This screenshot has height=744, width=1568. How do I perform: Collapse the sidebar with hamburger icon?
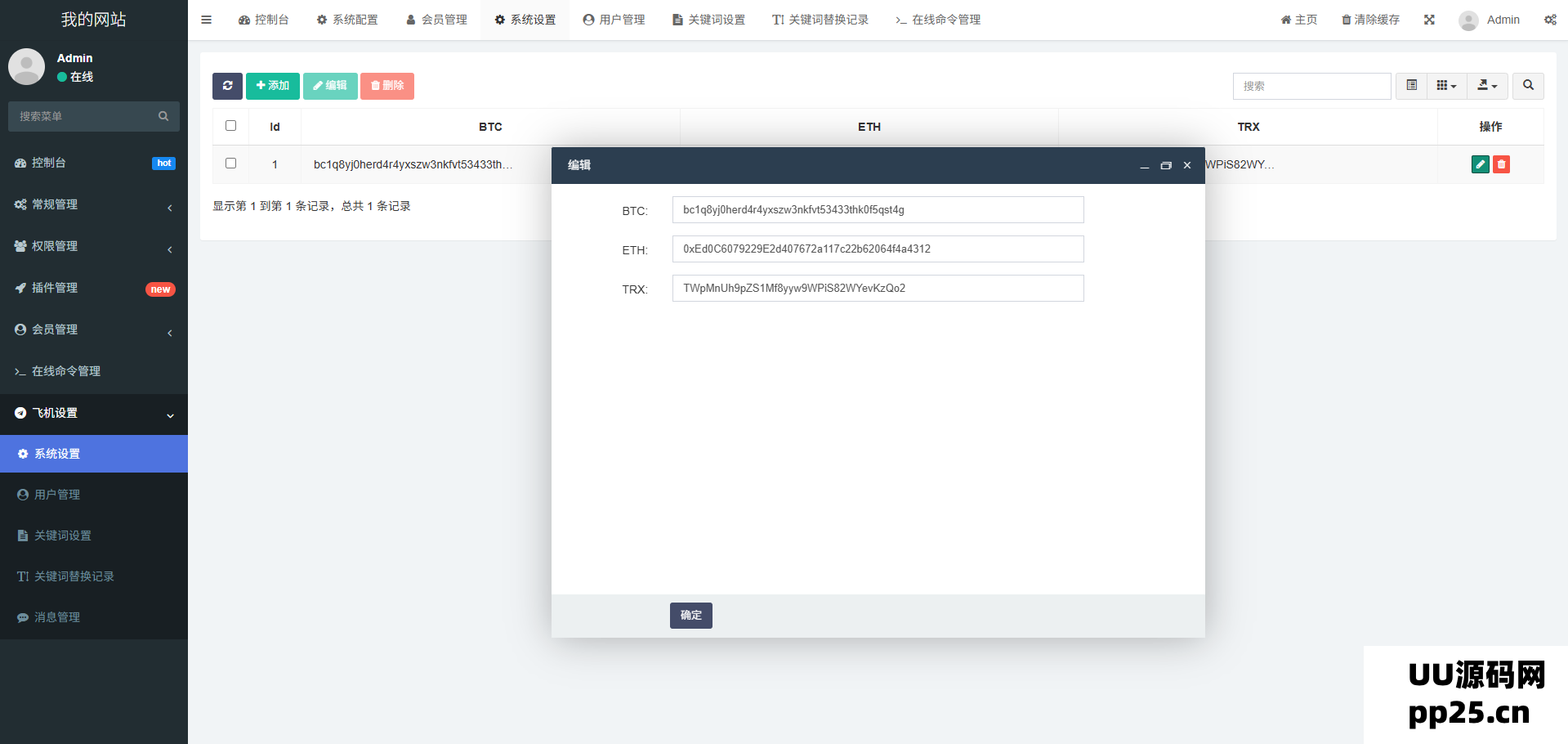click(206, 20)
